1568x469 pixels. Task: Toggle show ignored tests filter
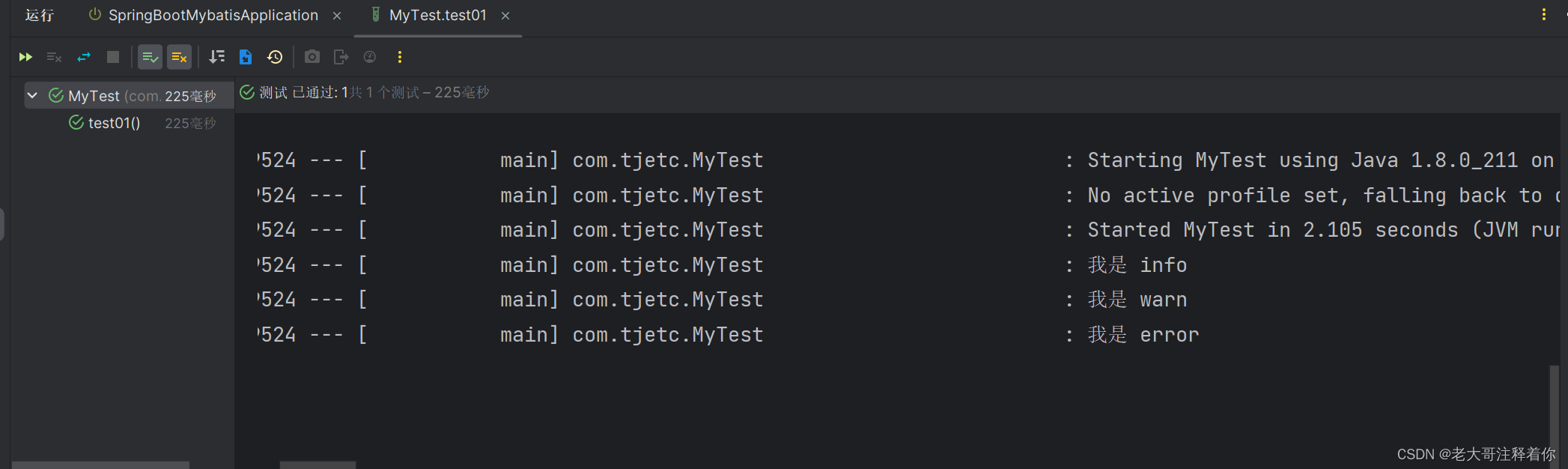[x=179, y=57]
